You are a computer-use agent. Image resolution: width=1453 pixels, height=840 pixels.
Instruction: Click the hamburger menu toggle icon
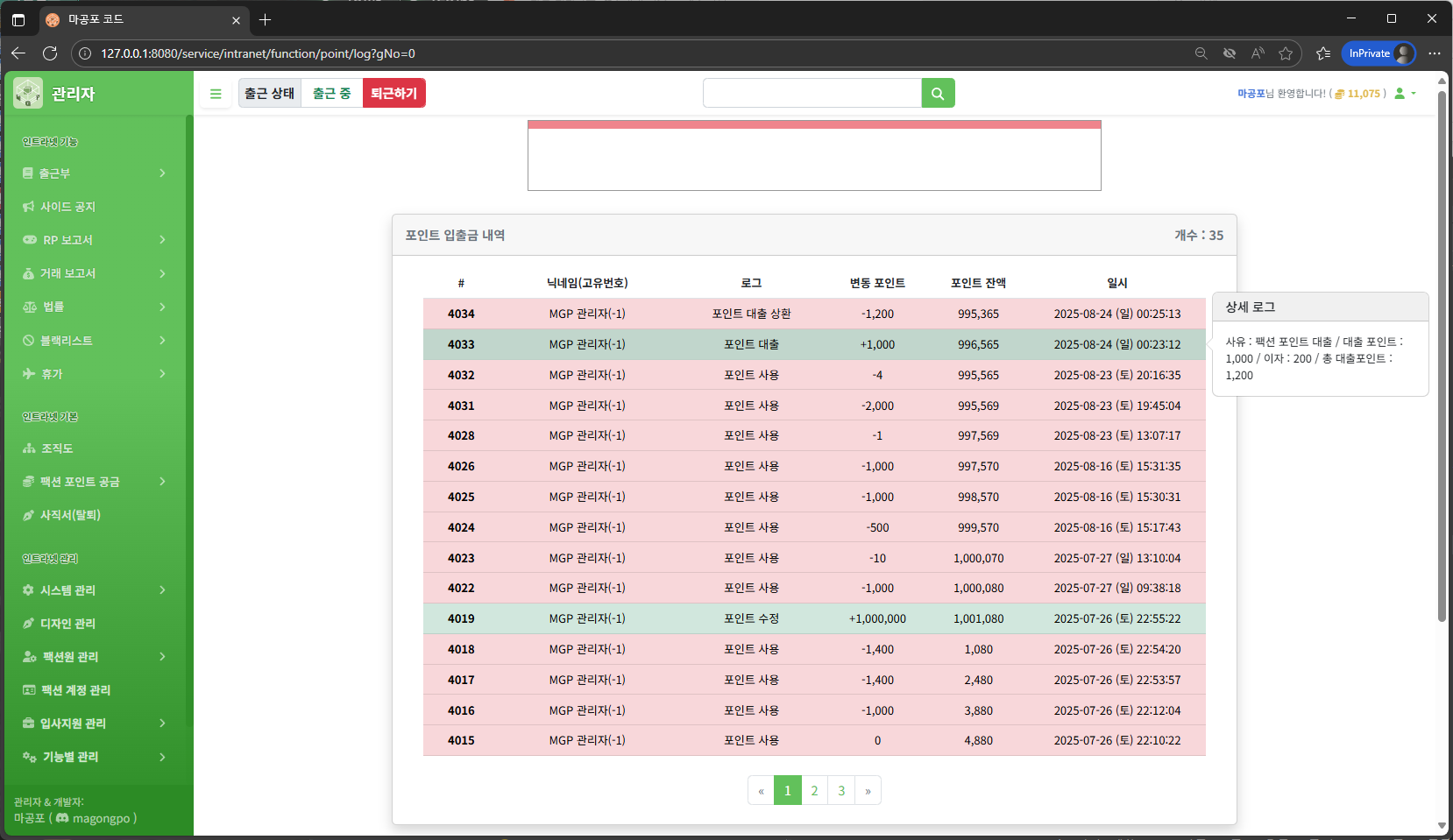216,94
